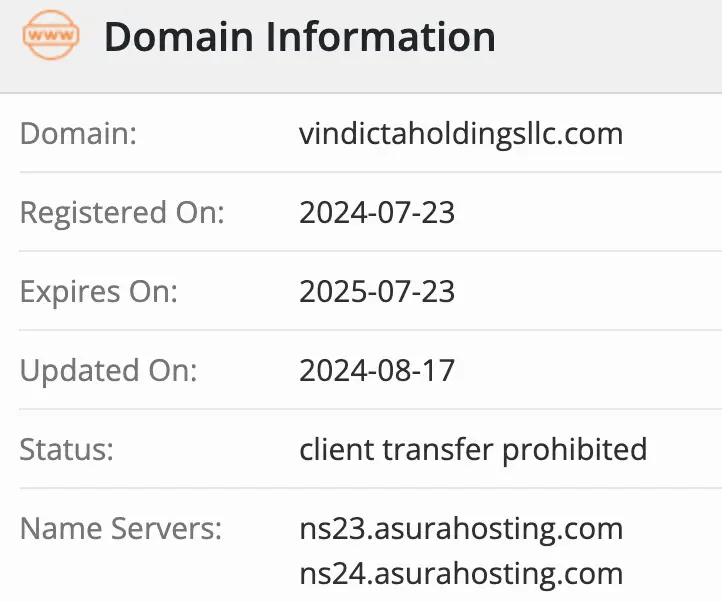Click the Registered On: label
The height and width of the screenshot is (602, 722).
click(122, 212)
